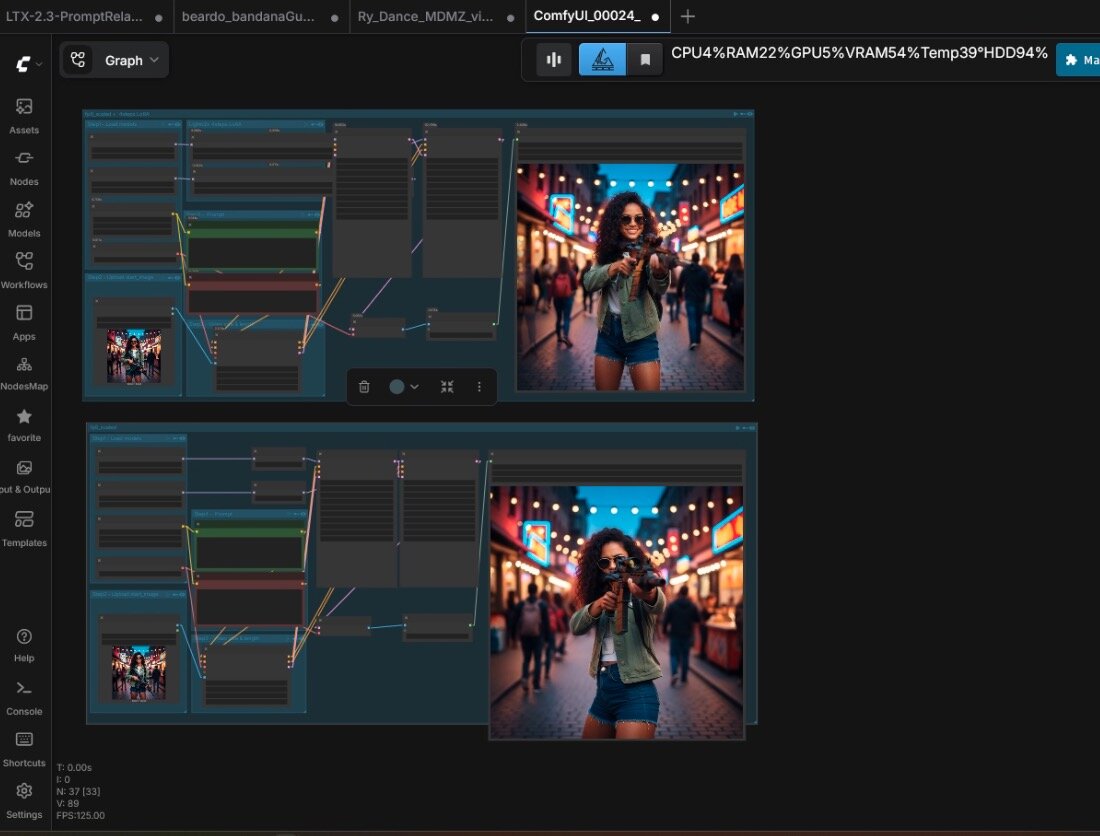
Task: Open keyboard Shortcuts panel
Action: [x=24, y=749]
